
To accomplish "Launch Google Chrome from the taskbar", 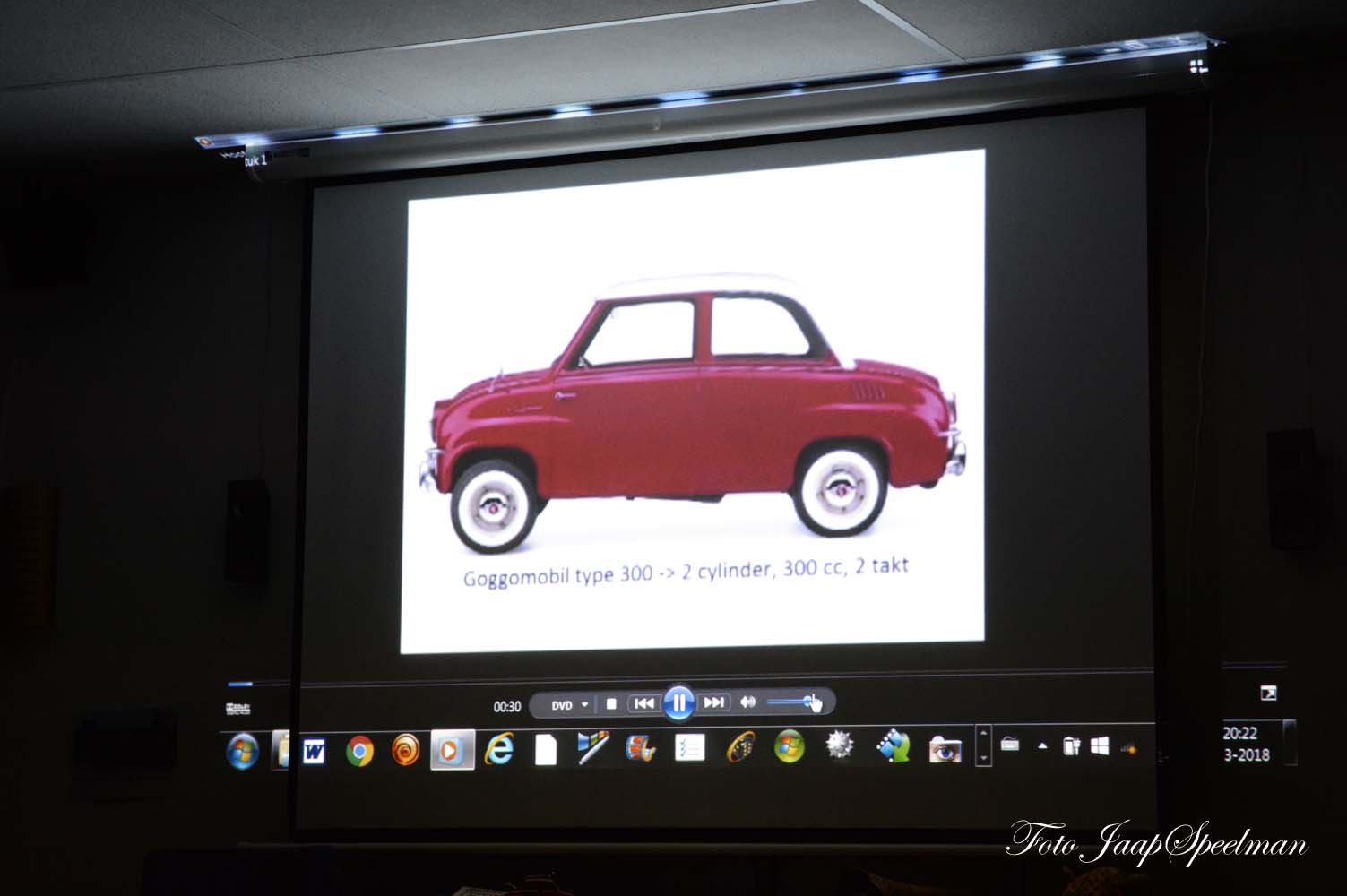I will coord(359,751).
